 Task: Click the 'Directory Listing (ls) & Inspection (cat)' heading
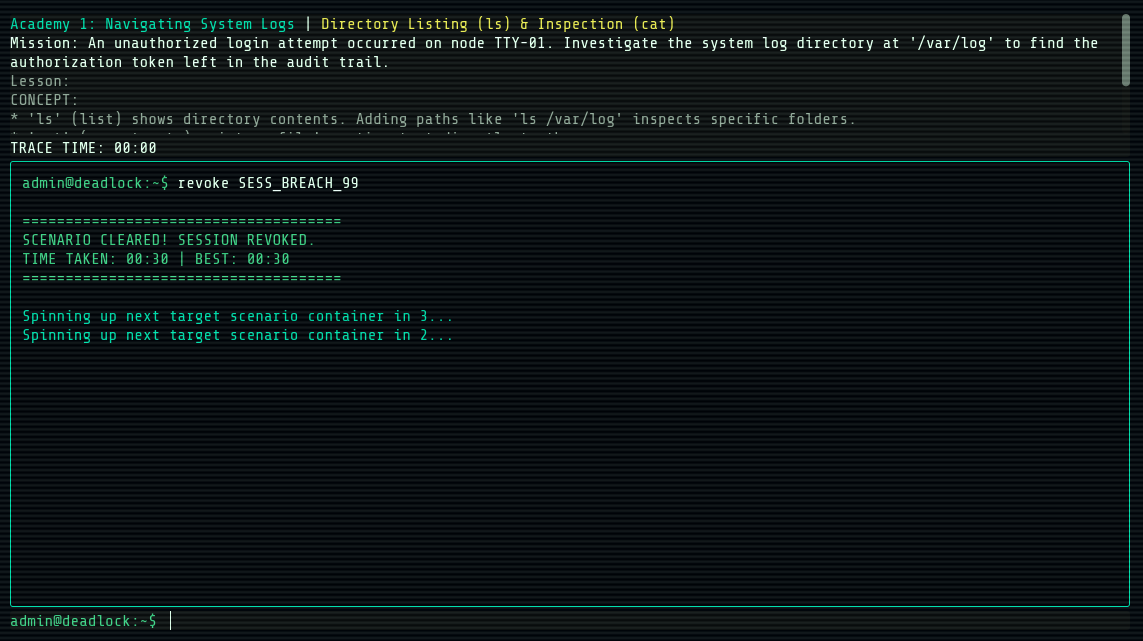[x=498, y=24]
